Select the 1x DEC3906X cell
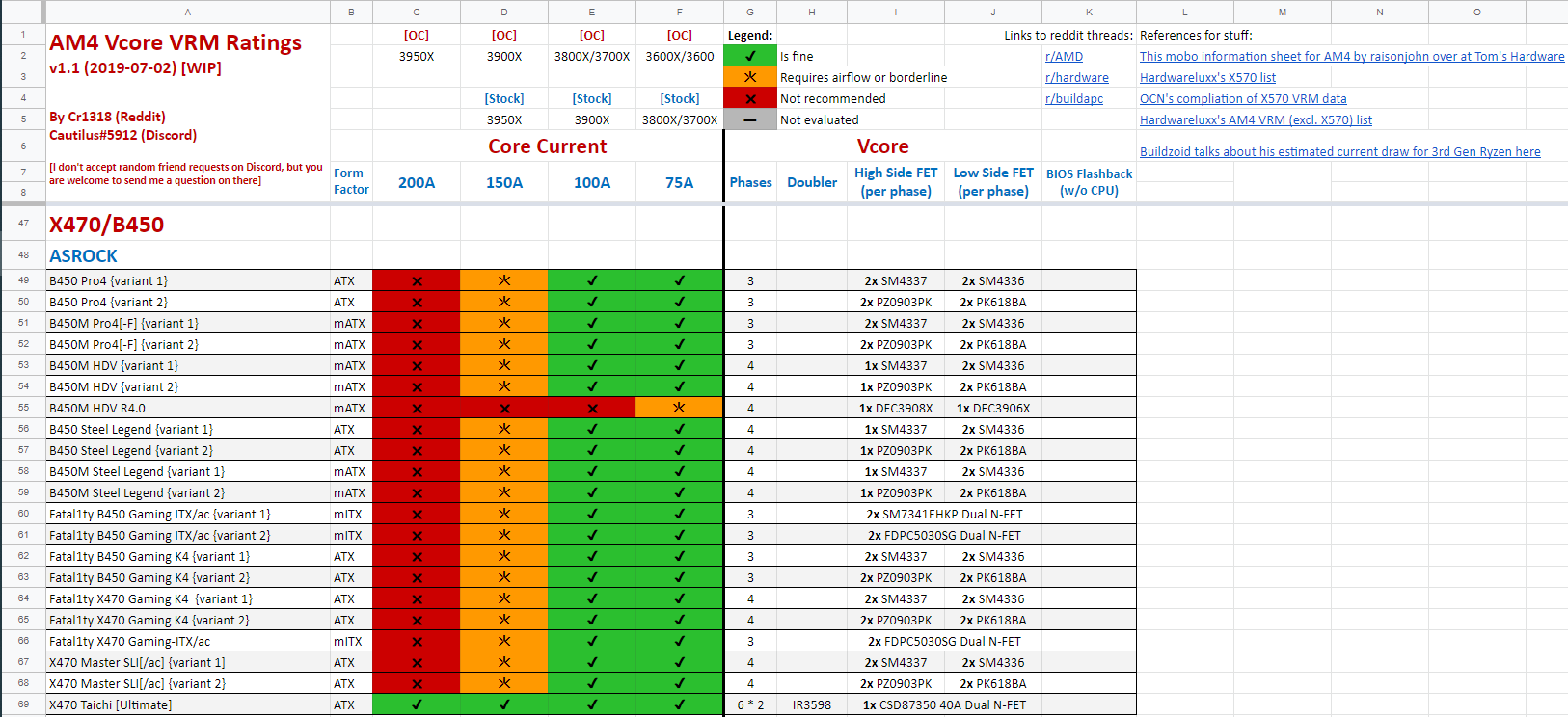Screen dimensions: 1568x717 (993, 408)
